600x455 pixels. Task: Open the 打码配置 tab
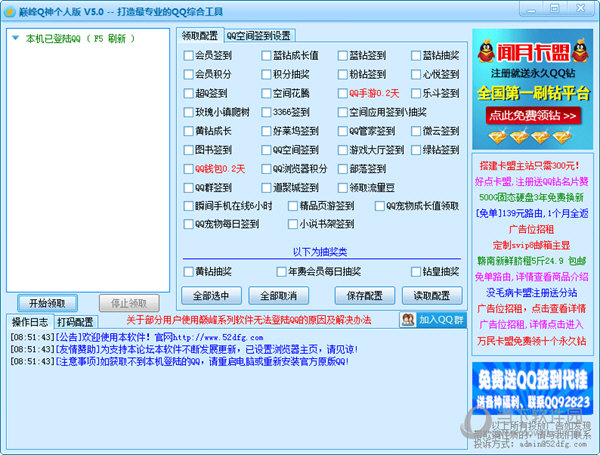click(x=75, y=322)
